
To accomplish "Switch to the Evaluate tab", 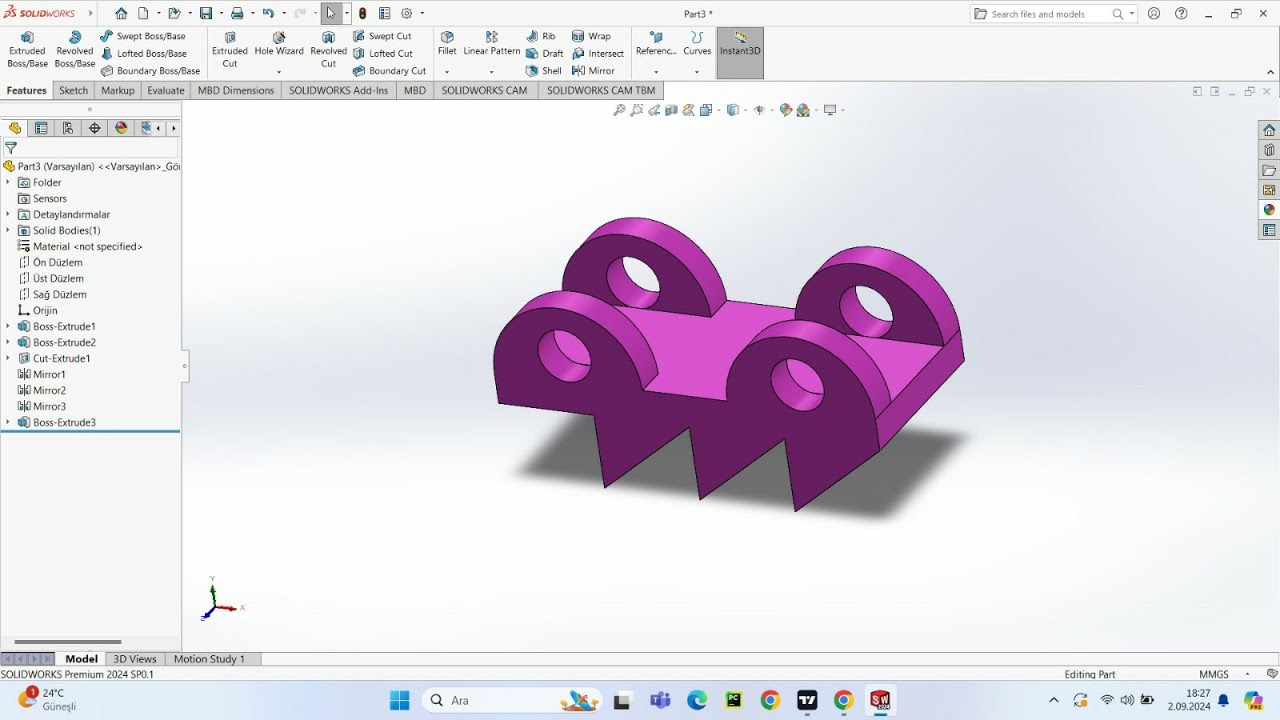I will tap(166, 90).
